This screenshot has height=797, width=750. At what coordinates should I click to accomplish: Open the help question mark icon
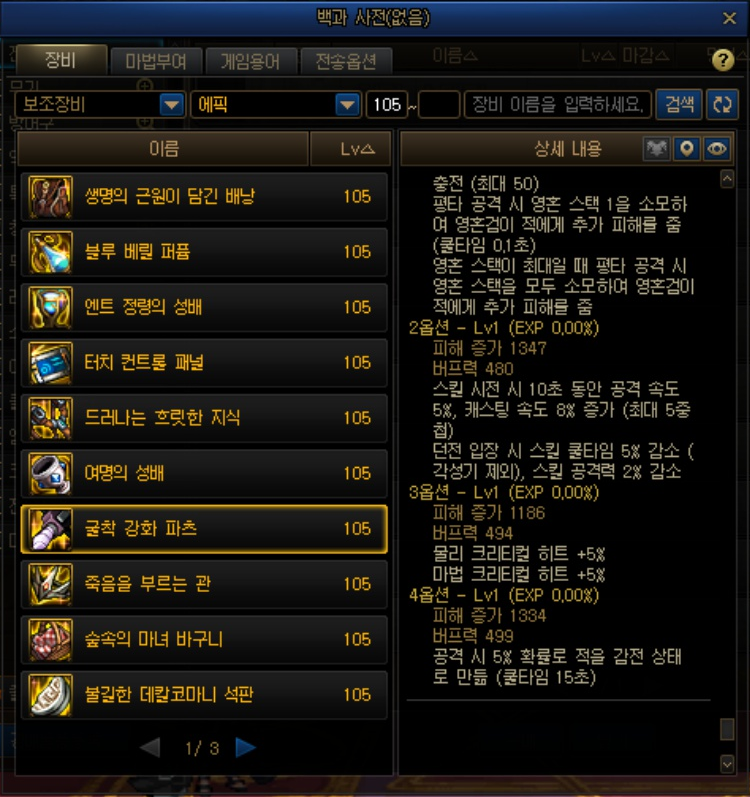click(x=723, y=60)
